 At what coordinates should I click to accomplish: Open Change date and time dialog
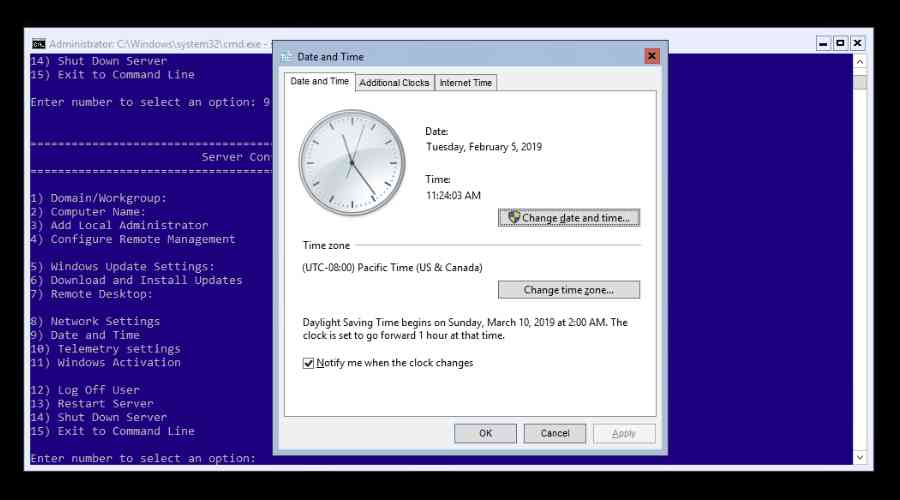(x=569, y=218)
